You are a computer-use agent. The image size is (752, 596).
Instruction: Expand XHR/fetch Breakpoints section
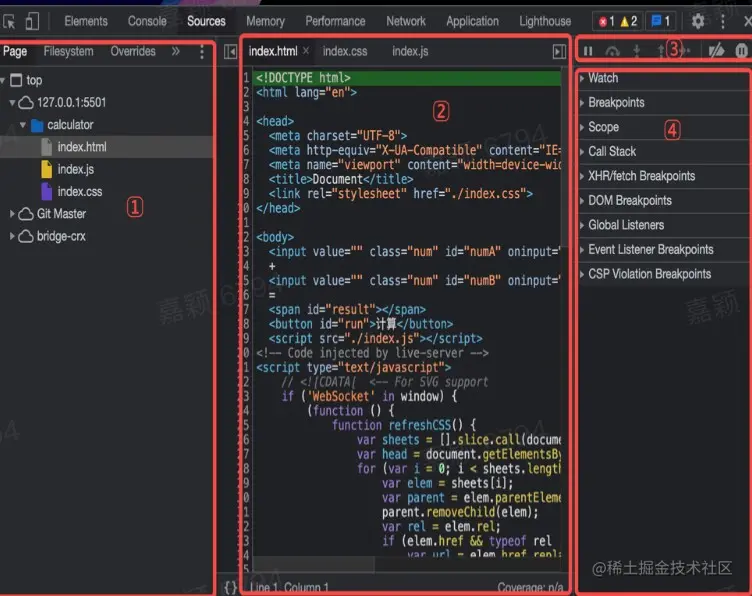click(x=664, y=176)
